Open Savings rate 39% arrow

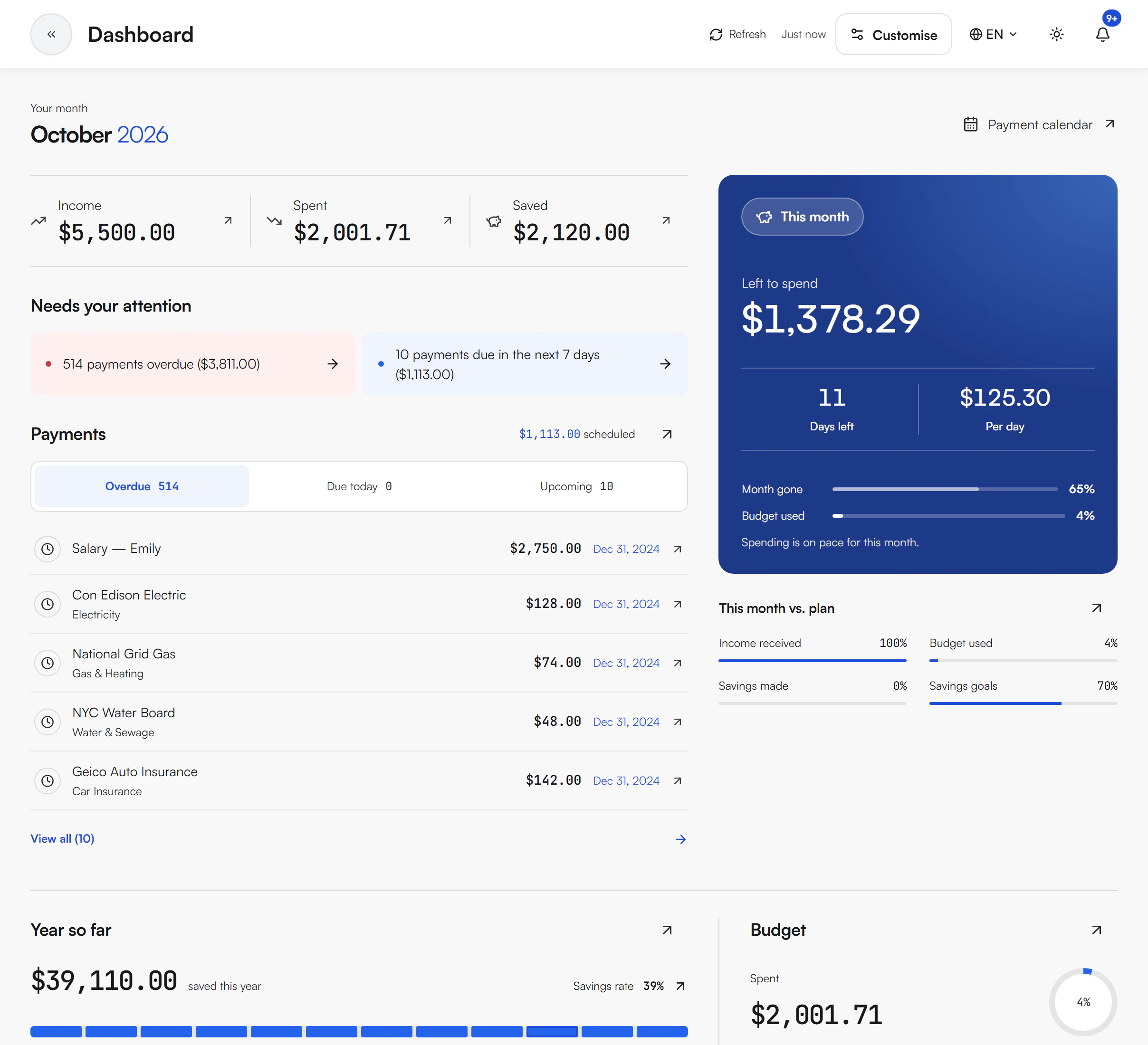click(x=680, y=986)
